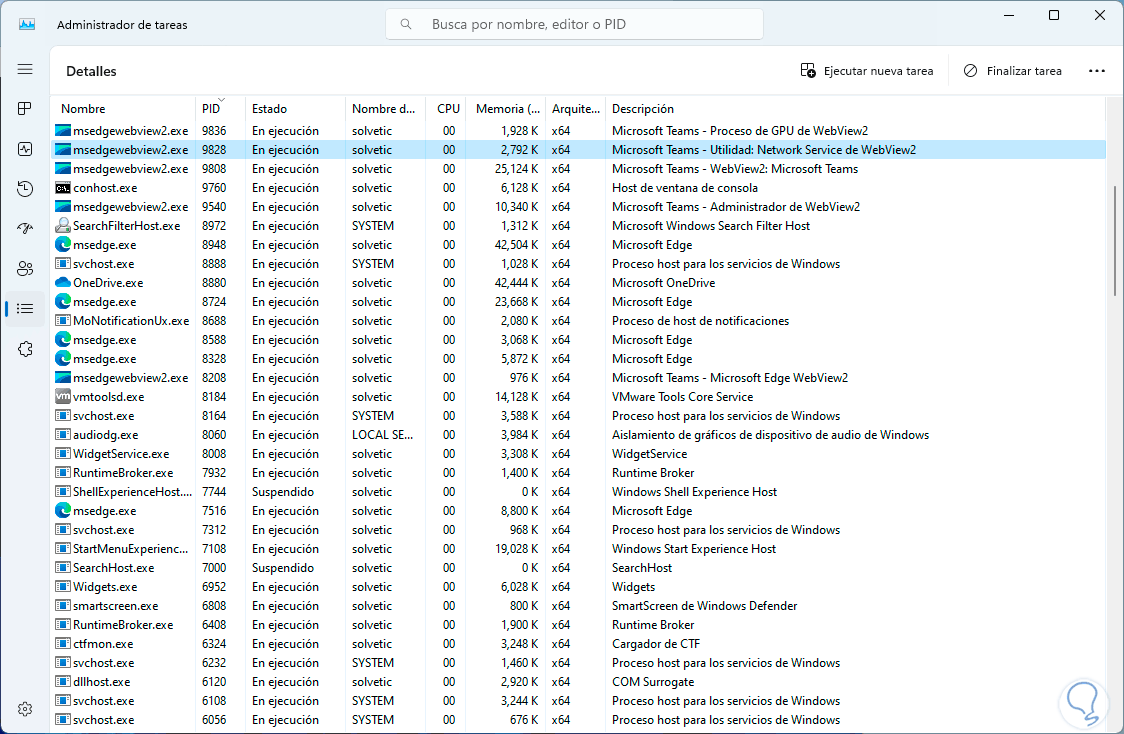The height and width of the screenshot is (734, 1124).
Task: Select svchost.exe with PID 6056
Action: (x=103, y=720)
